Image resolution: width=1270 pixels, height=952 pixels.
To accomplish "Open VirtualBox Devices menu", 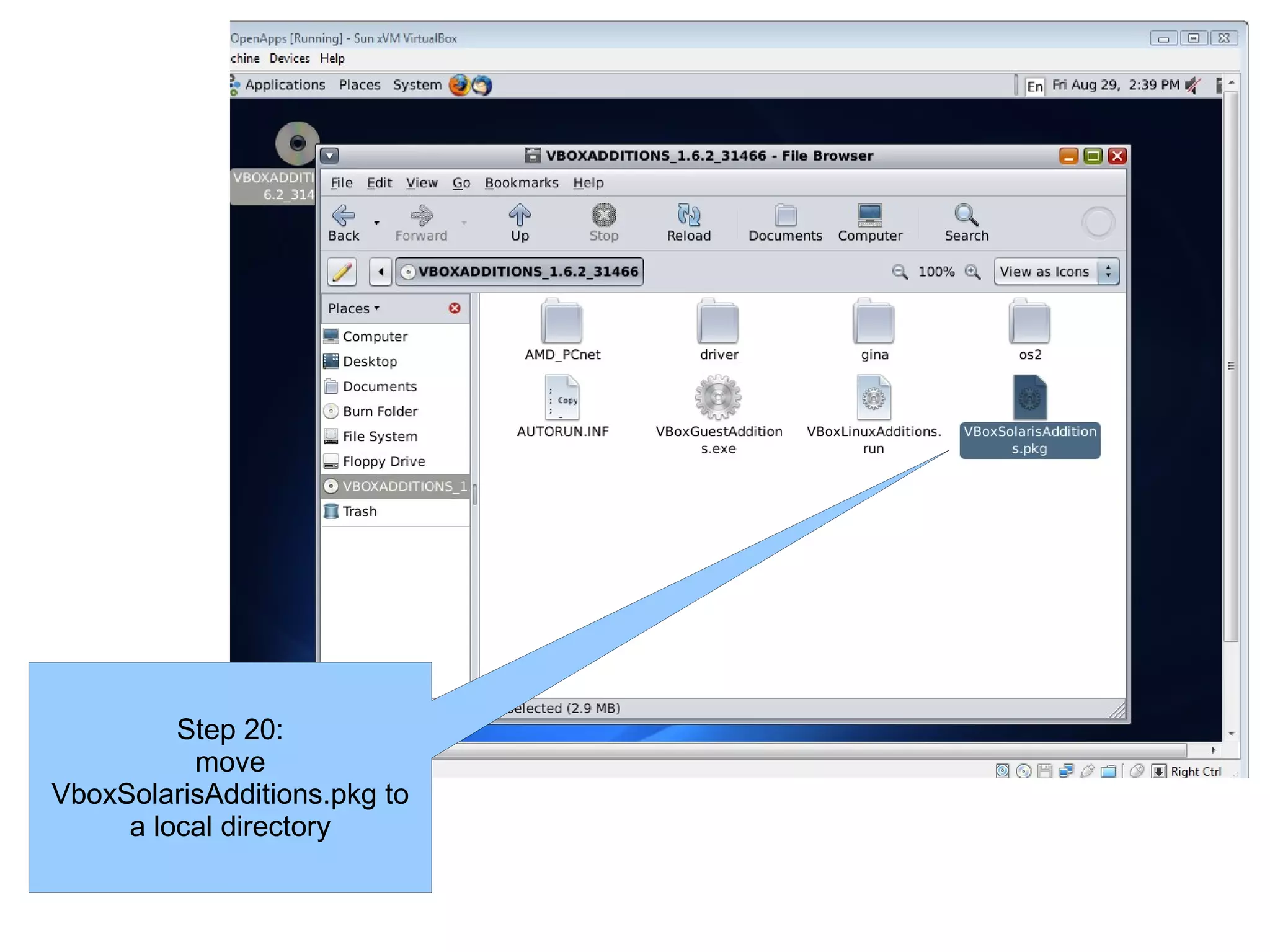I will [x=289, y=58].
